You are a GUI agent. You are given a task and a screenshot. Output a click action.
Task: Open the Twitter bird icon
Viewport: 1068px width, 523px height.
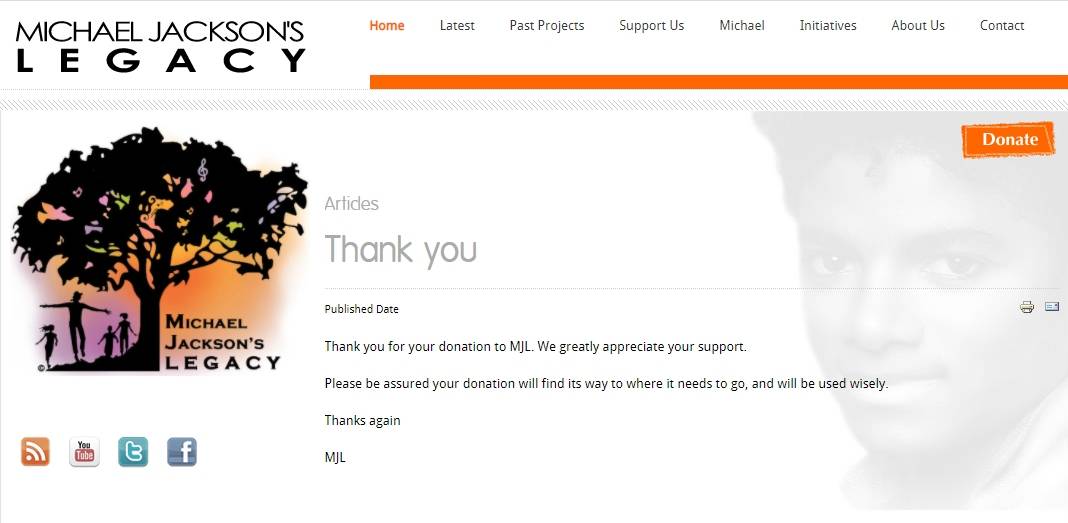pyautogui.click(x=133, y=451)
